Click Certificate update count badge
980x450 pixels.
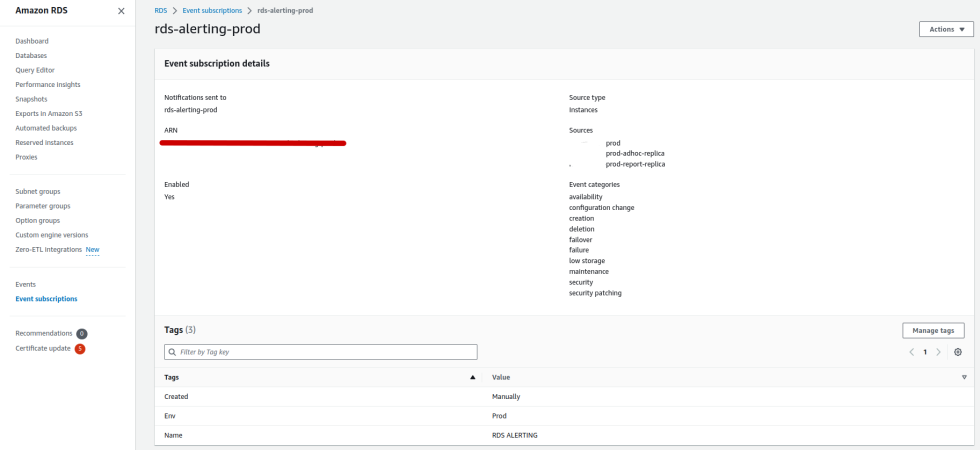80,349
